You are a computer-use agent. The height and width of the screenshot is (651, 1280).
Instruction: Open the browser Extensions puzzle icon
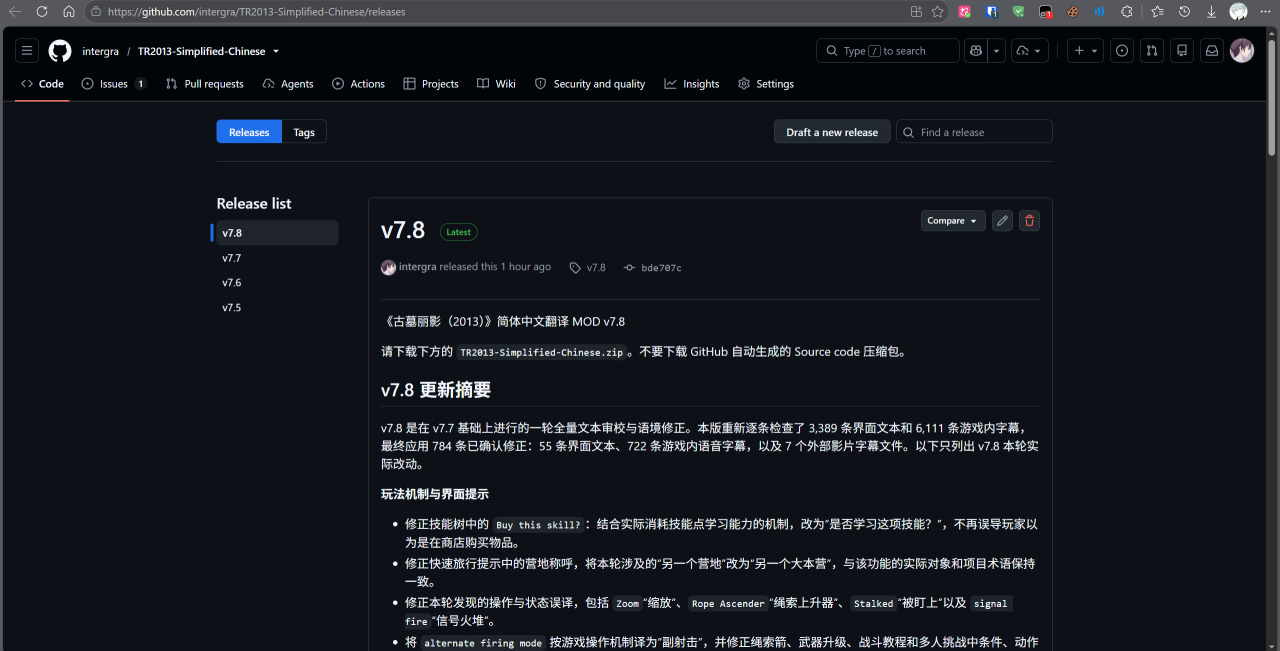click(1127, 12)
